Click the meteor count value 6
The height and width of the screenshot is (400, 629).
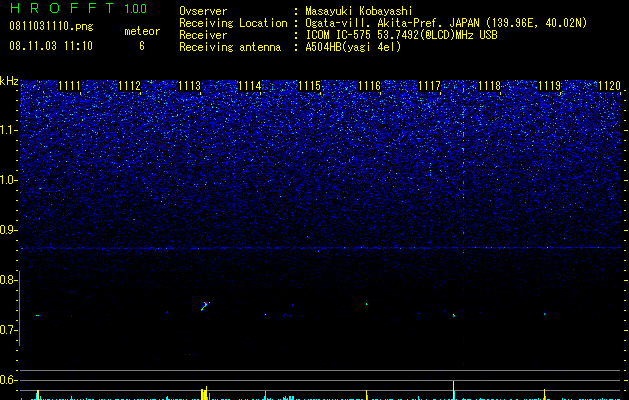click(142, 46)
